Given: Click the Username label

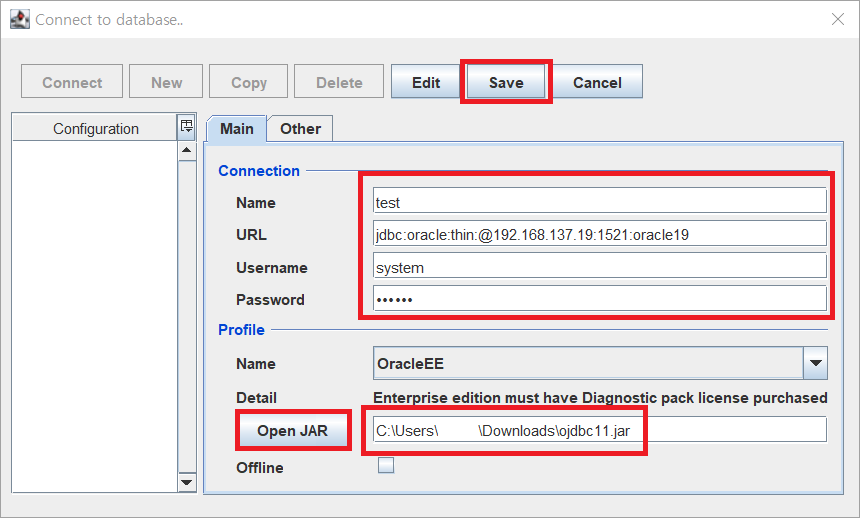Looking at the screenshot, I should tap(271, 268).
